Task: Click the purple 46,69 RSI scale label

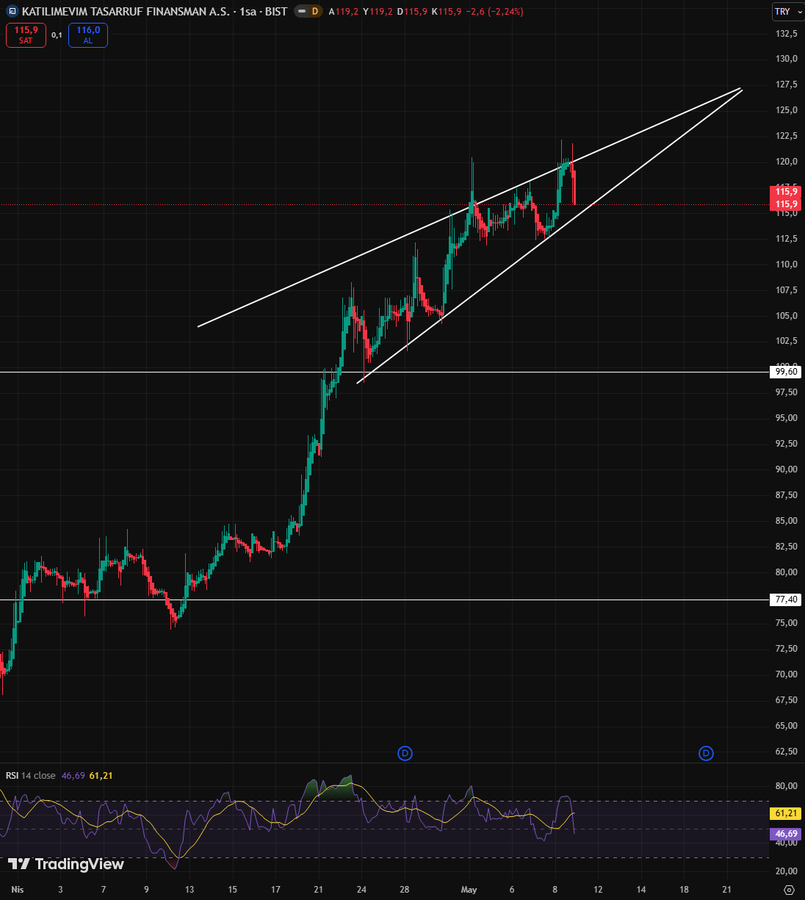Action: (x=785, y=833)
